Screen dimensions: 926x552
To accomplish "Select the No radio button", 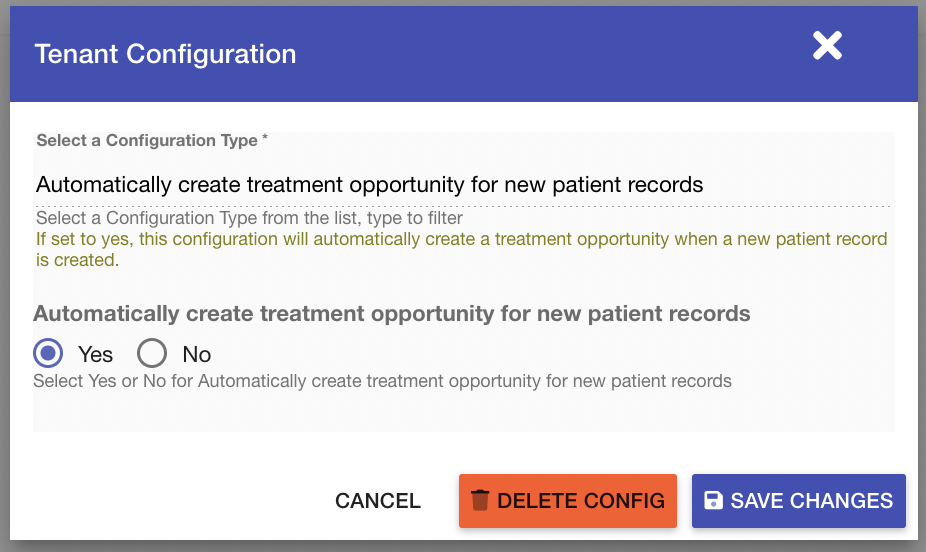I will [152, 353].
